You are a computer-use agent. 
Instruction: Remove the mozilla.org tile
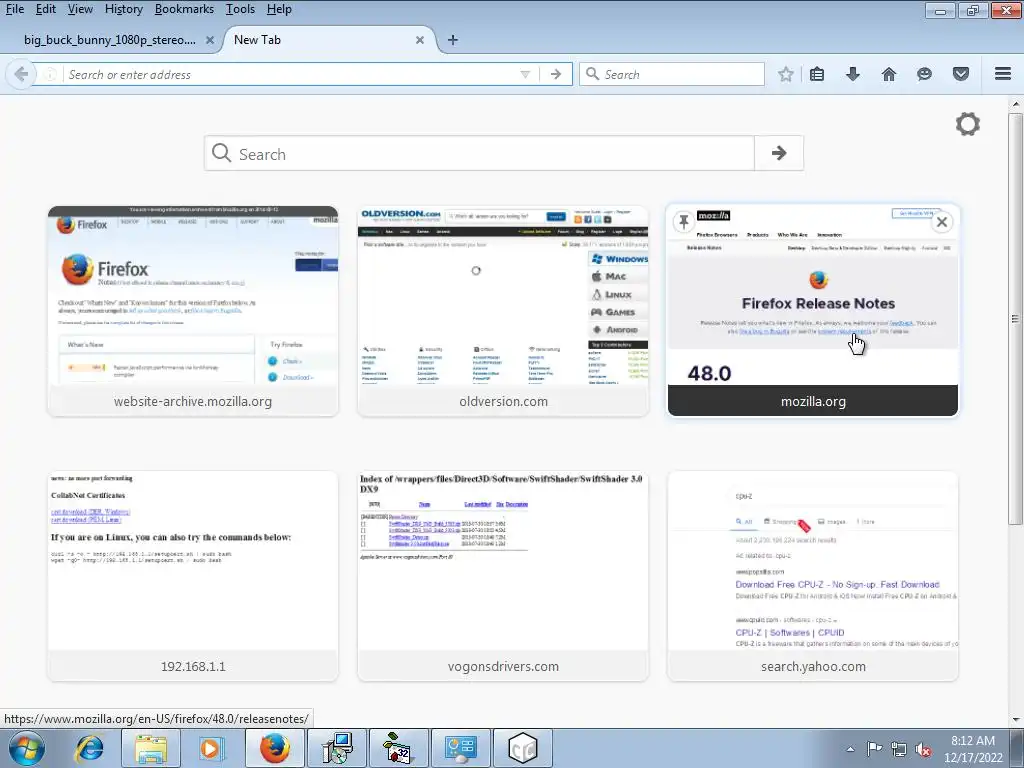[x=942, y=222]
